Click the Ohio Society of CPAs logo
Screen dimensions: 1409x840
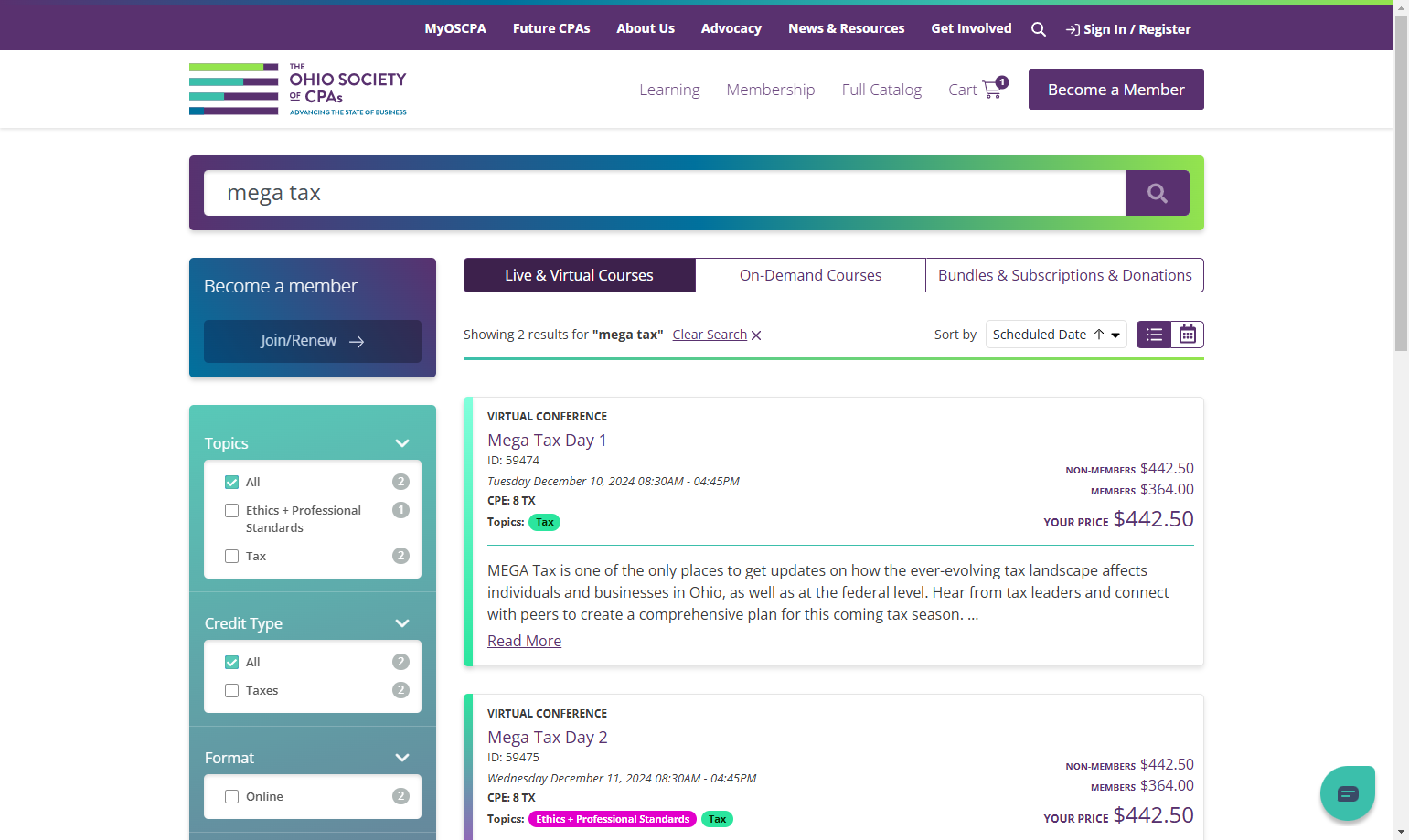click(298, 90)
